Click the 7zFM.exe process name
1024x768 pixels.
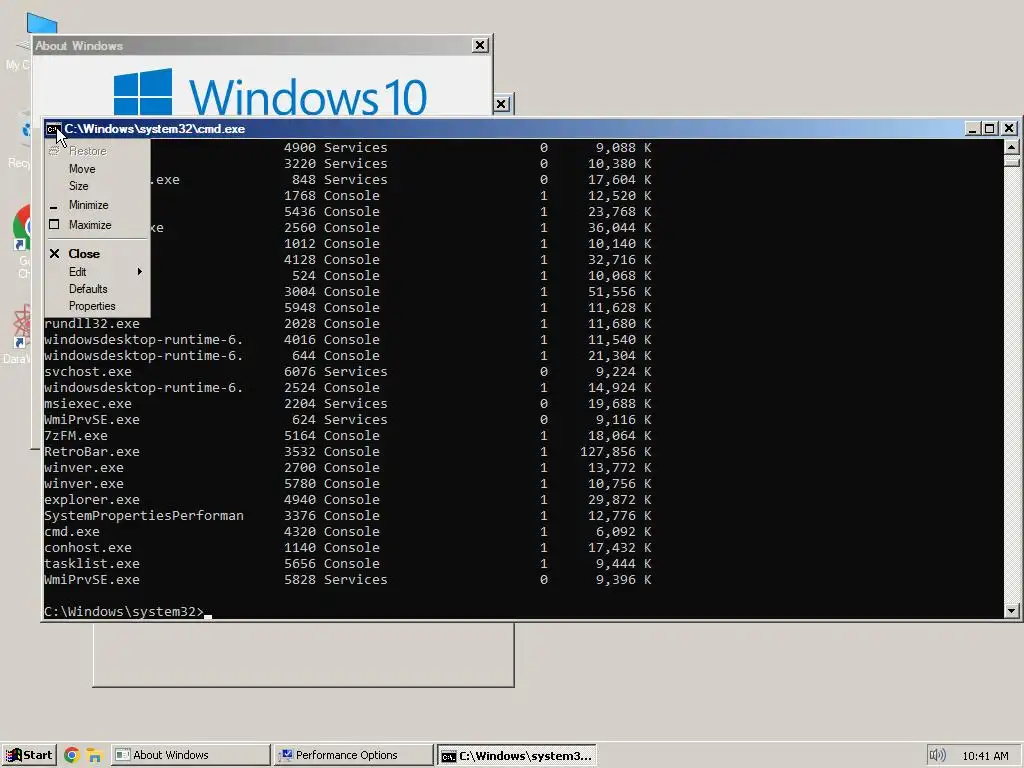coord(76,436)
